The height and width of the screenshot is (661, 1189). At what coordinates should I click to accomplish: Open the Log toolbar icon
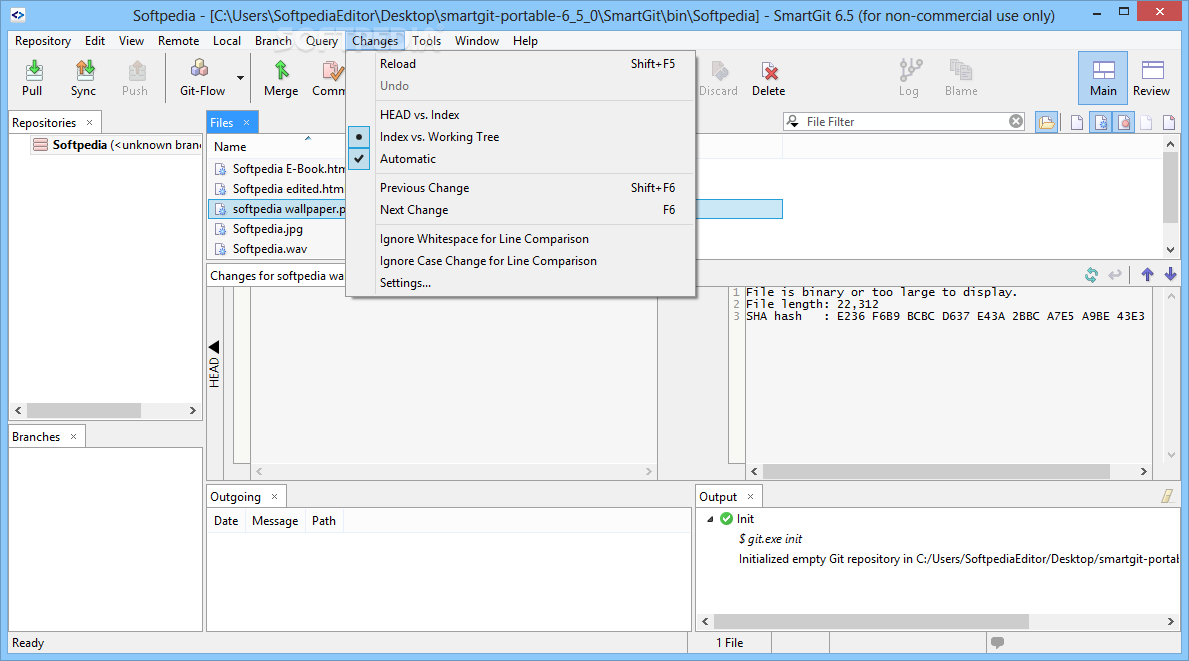(x=909, y=71)
